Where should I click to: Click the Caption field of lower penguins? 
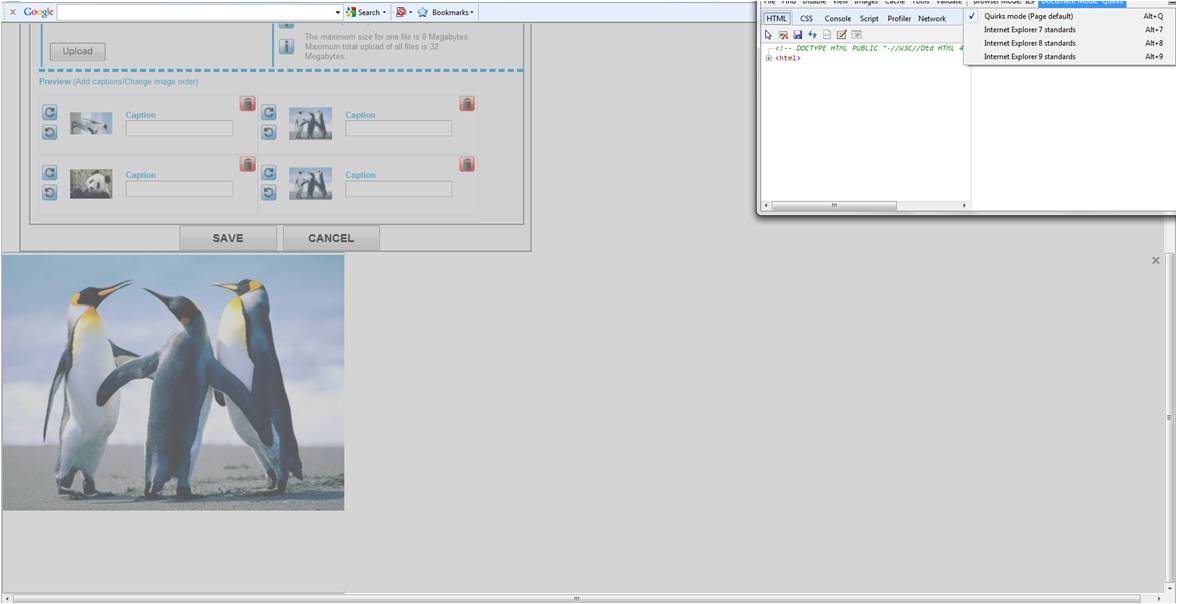(x=399, y=188)
